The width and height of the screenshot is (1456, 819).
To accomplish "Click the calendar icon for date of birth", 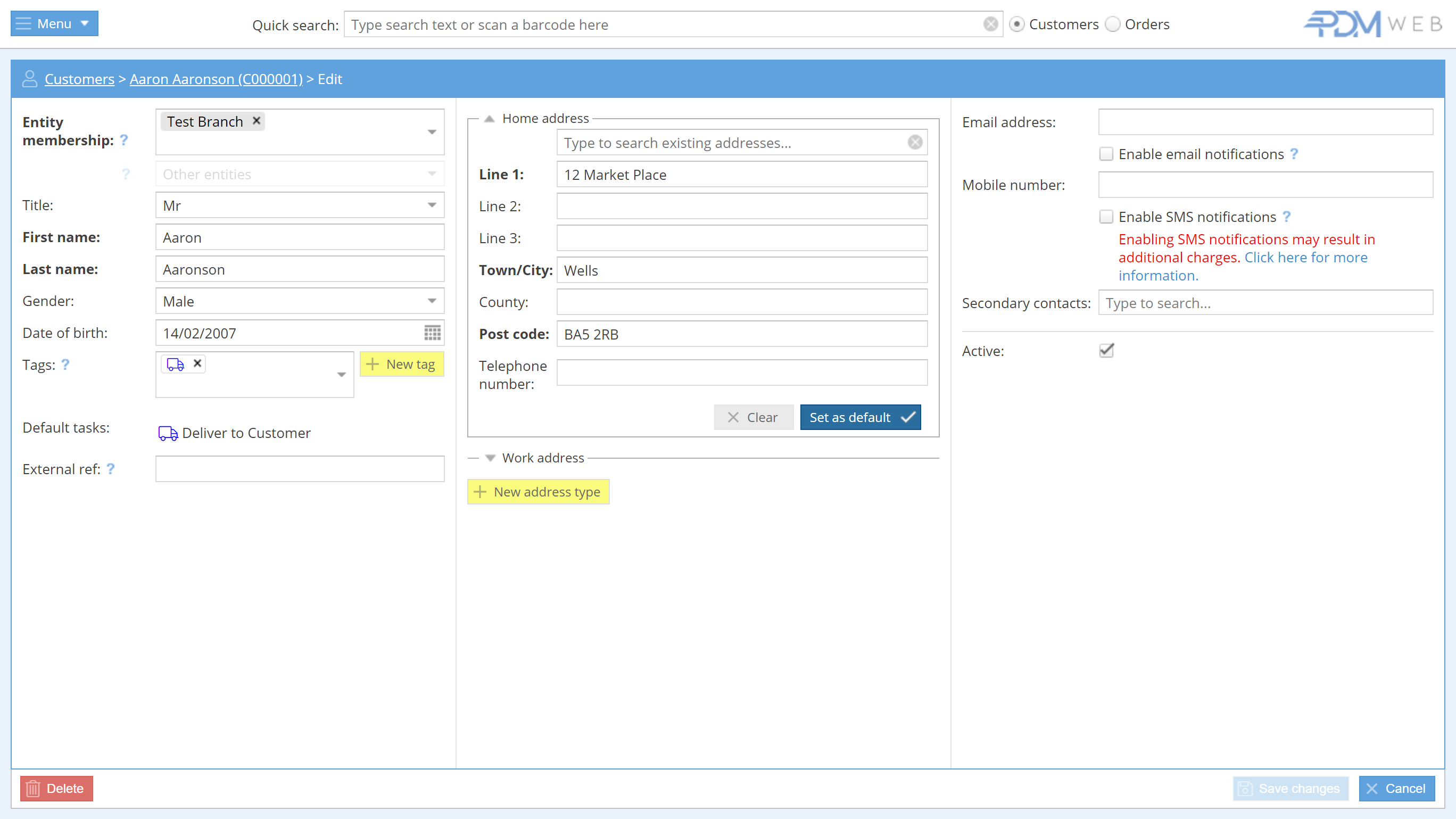I will click(432, 333).
